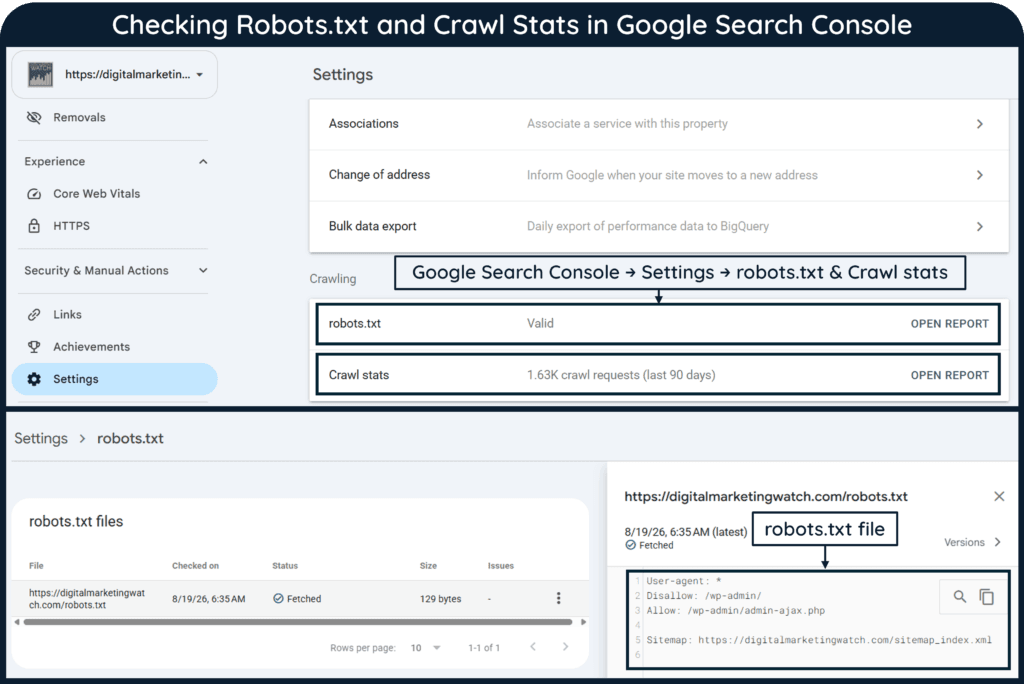Click the scrollbar right arrow
The width and height of the screenshot is (1024, 684).
583,622
